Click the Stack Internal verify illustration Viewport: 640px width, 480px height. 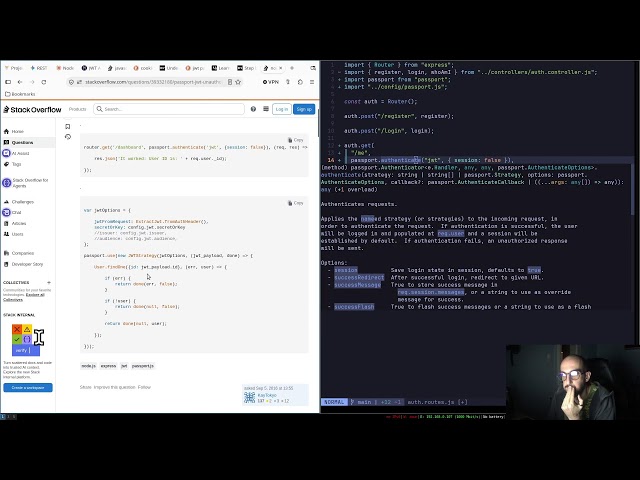pyautogui.click(x=26, y=340)
